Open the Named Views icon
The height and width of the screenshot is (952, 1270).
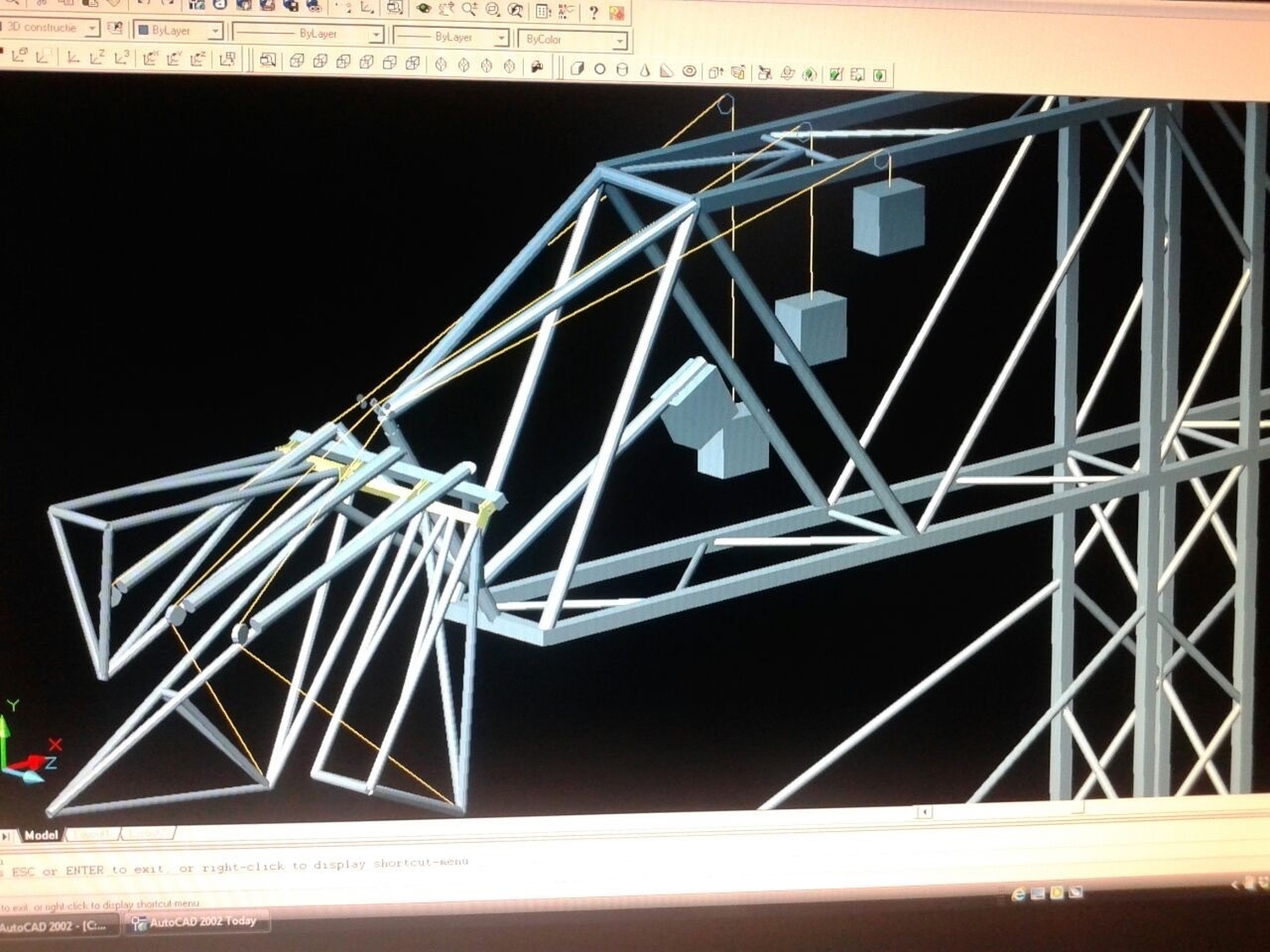pos(268,60)
